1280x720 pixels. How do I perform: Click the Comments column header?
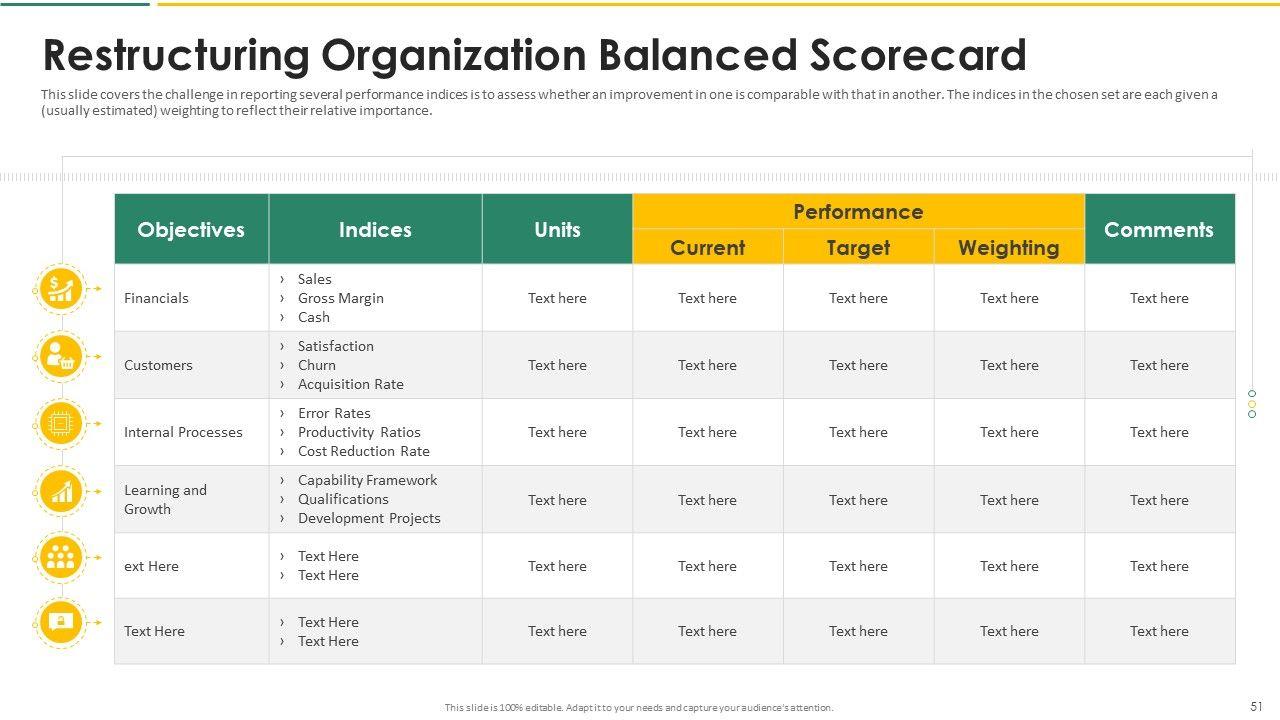1159,229
